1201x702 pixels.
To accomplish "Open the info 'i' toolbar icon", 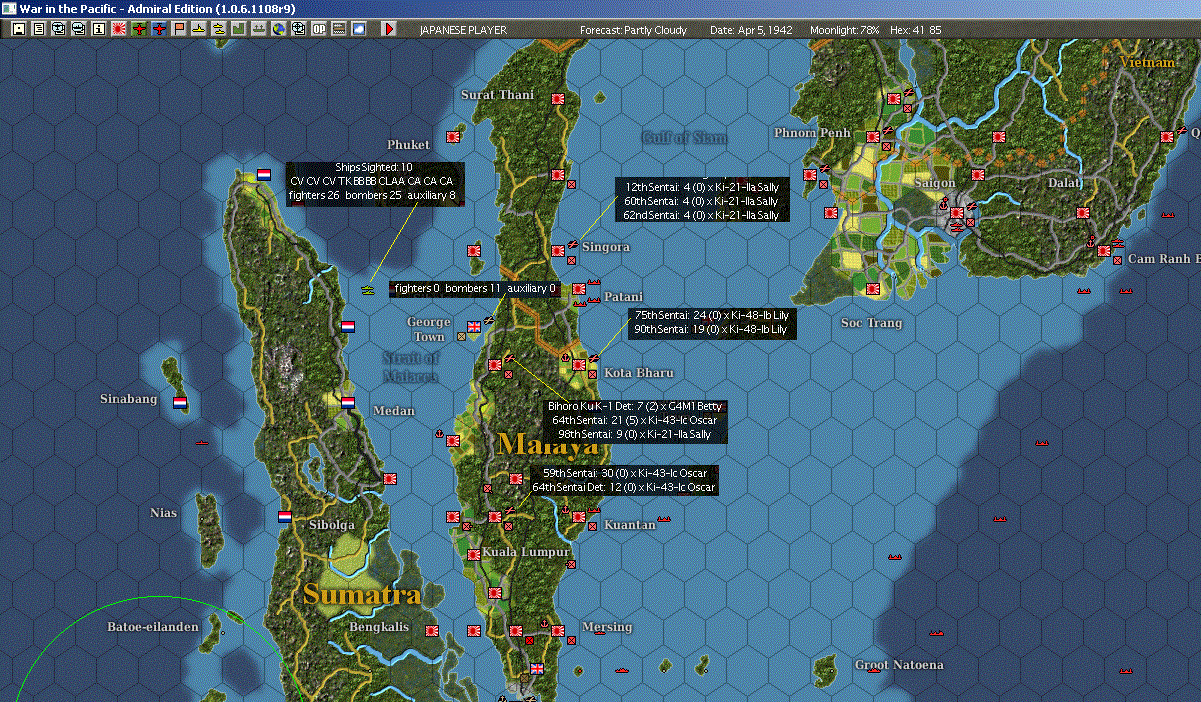I will (x=98, y=29).
